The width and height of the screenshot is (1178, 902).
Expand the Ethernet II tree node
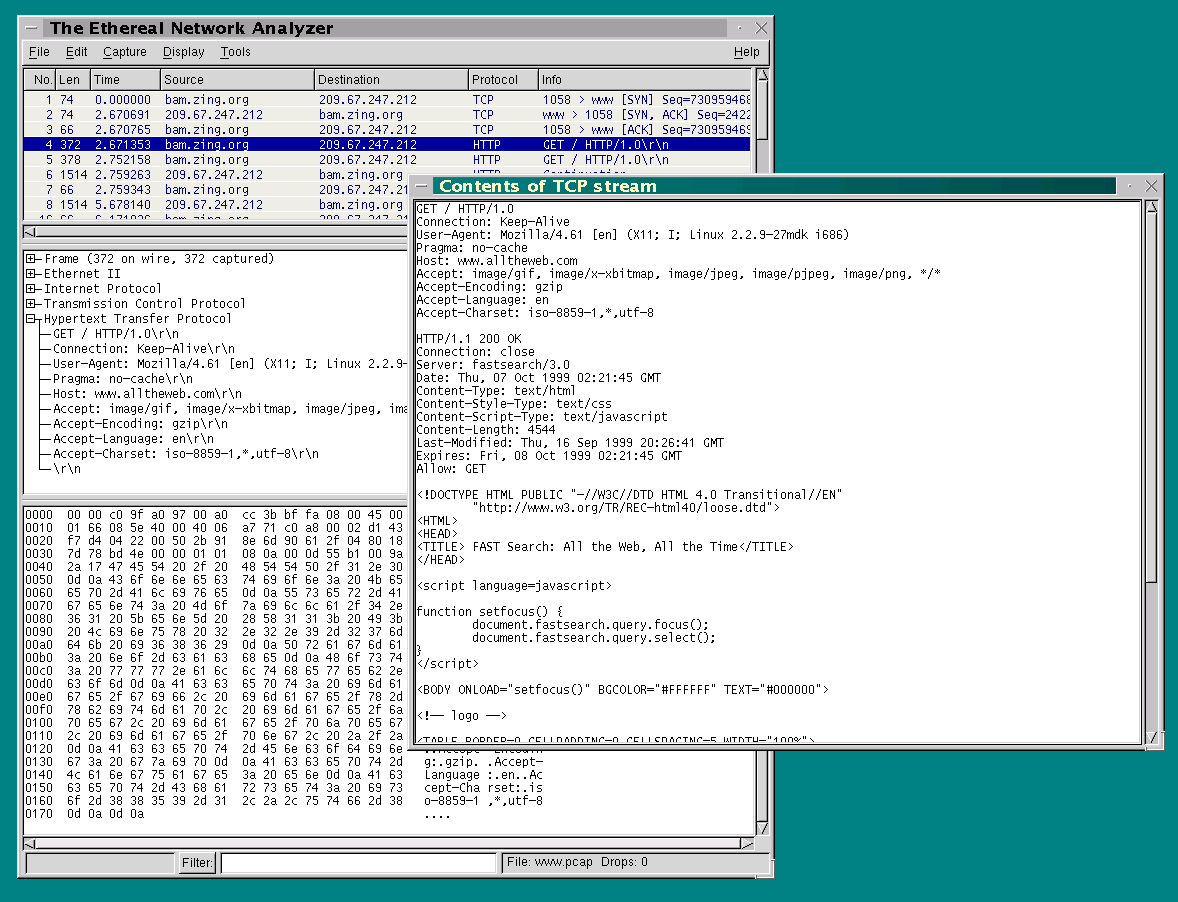pyautogui.click(x=32, y=274)
